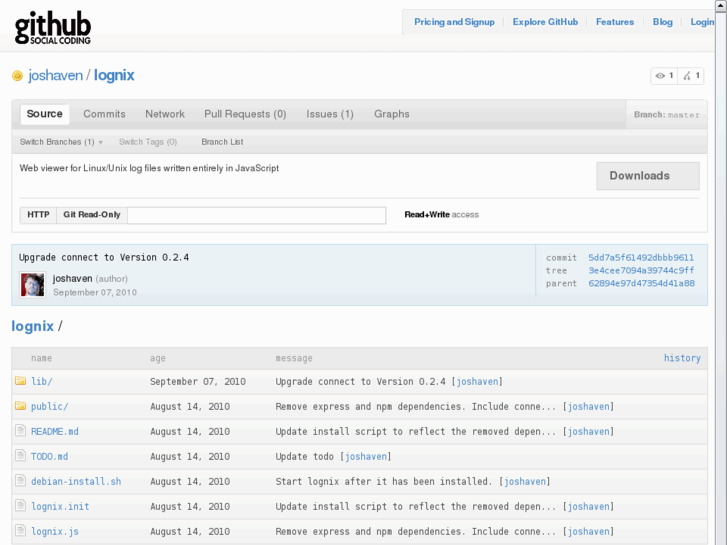Open the lib/ directory
This screenshot has height=545, width=727.
(41, 381)
